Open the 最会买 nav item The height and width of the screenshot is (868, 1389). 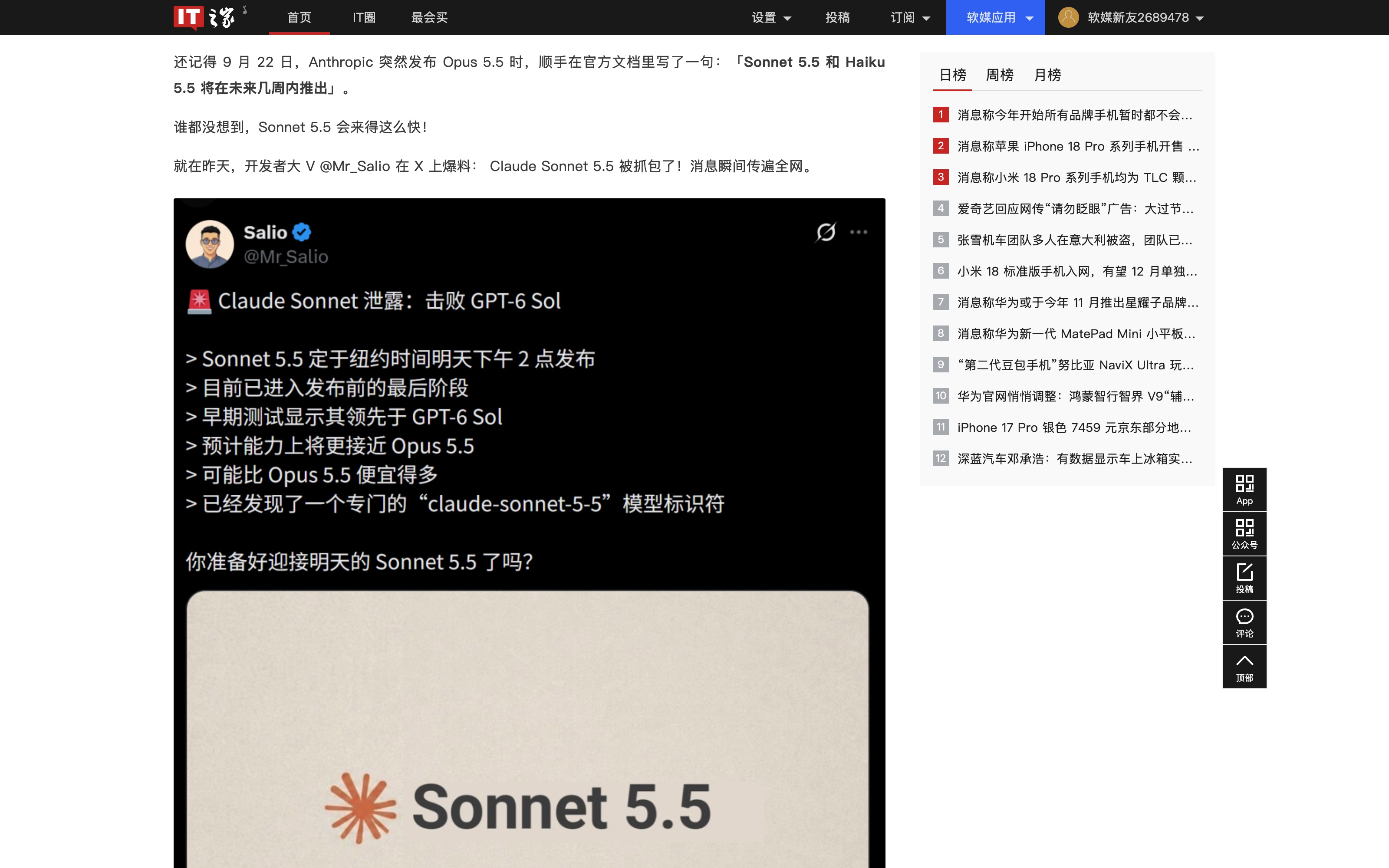pyautogui.click(x=429, y=17)
